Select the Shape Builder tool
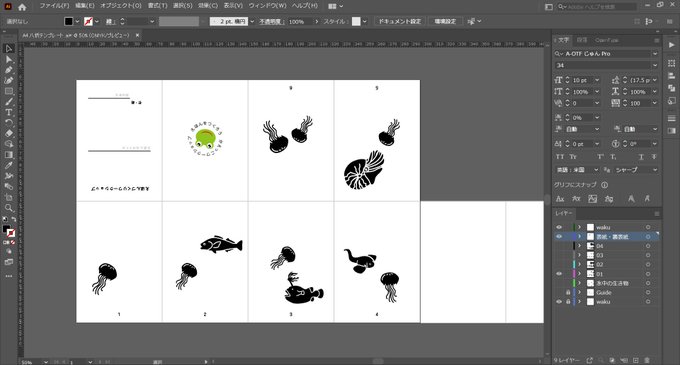 [x=9, y=144]
